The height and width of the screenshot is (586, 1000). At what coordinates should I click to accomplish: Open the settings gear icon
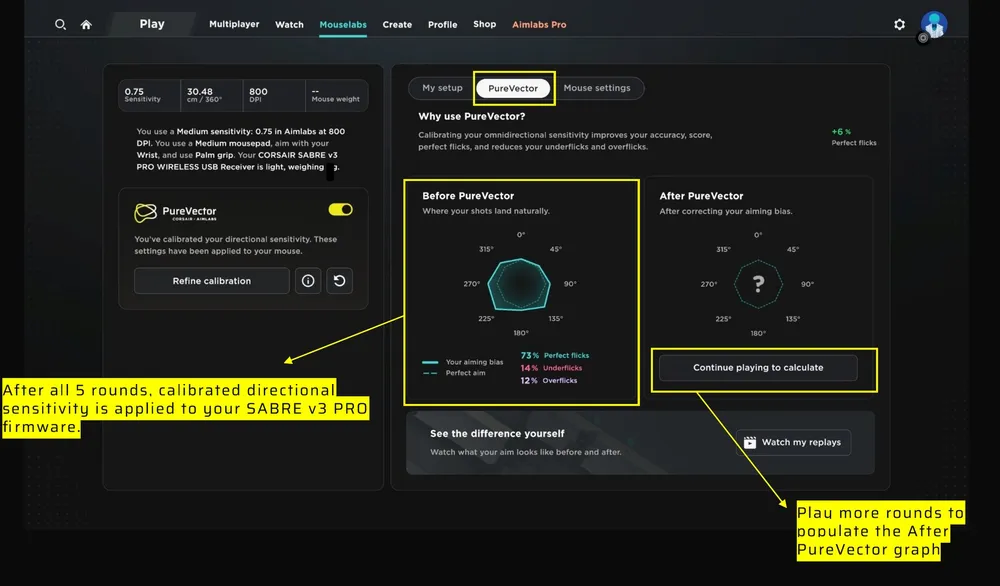[899, 24]
